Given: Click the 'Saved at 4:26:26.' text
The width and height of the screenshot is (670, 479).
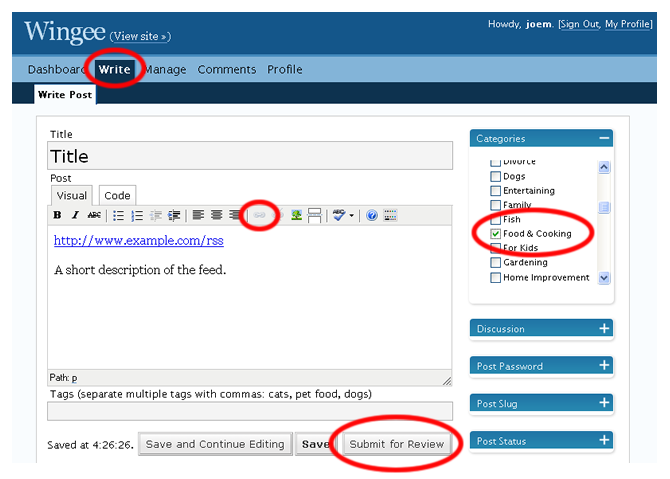Looking at the screenshot, I should coord(90,445).
